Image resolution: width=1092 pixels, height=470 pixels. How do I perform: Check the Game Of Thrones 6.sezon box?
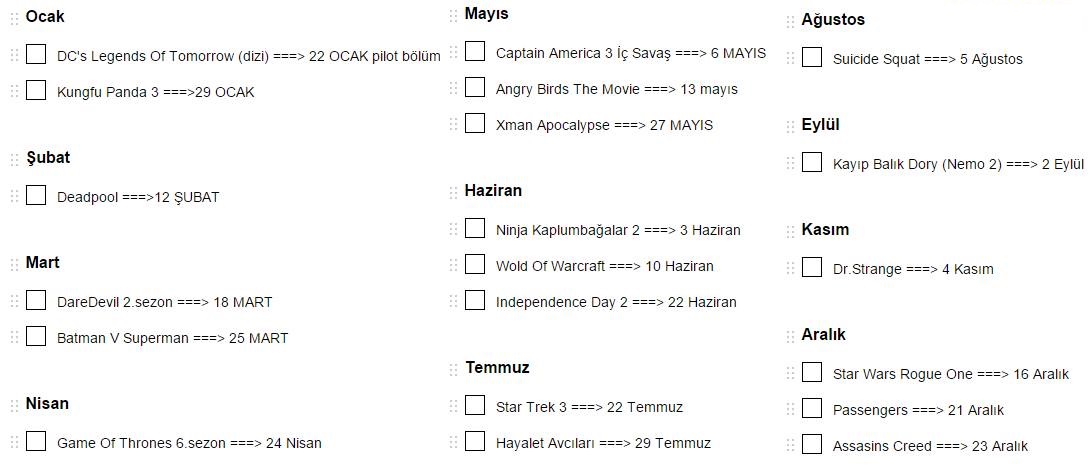(x=36, y=442)
